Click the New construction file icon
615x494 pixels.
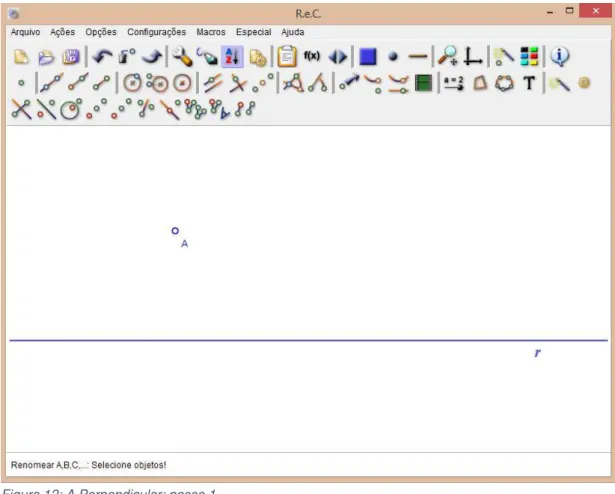coord(22,57)
